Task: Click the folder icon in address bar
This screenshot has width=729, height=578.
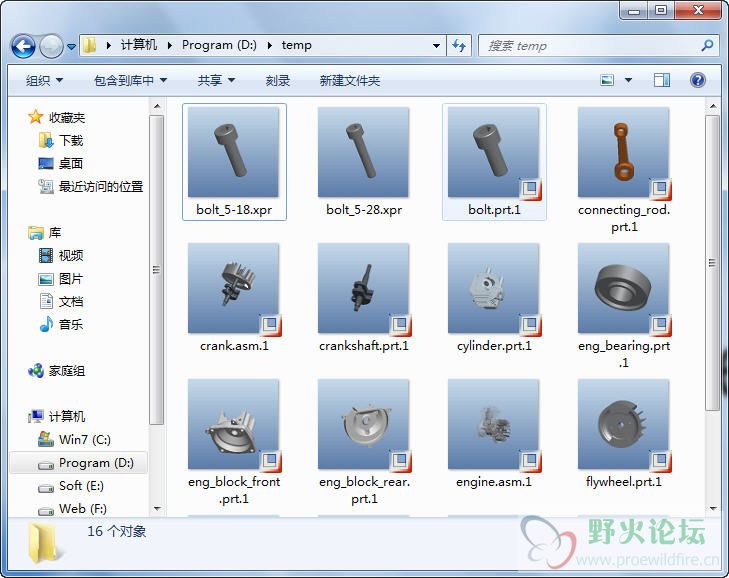Action: [90, 45]
